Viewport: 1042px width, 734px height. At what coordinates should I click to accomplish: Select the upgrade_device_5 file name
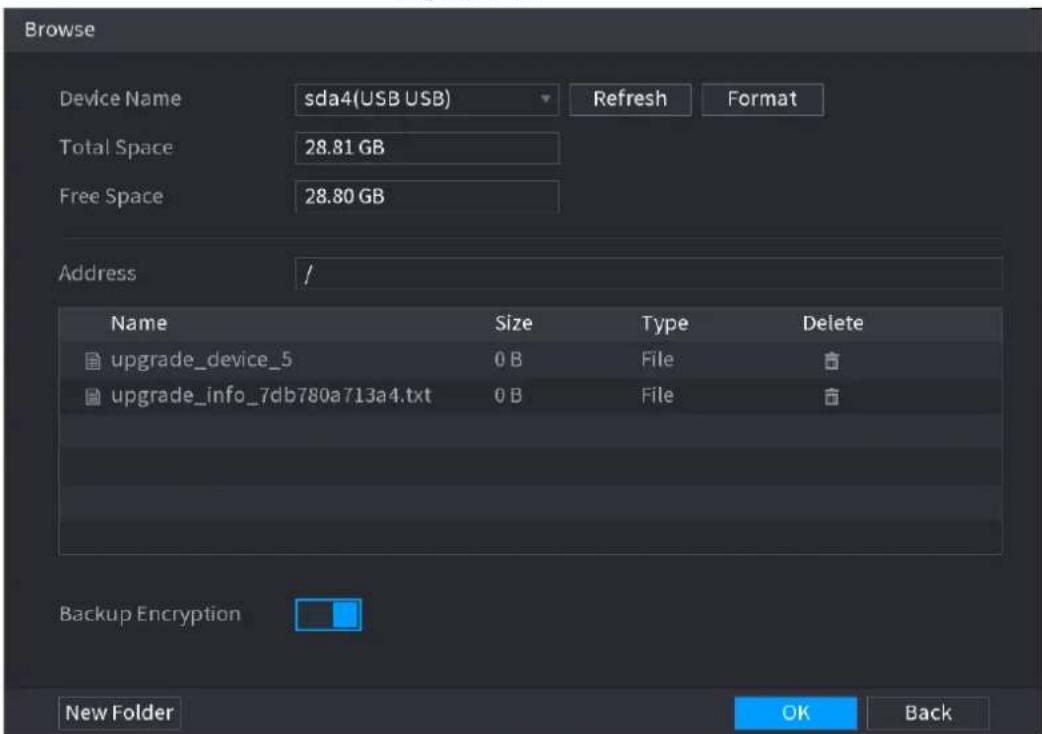(x=201, y=360)
